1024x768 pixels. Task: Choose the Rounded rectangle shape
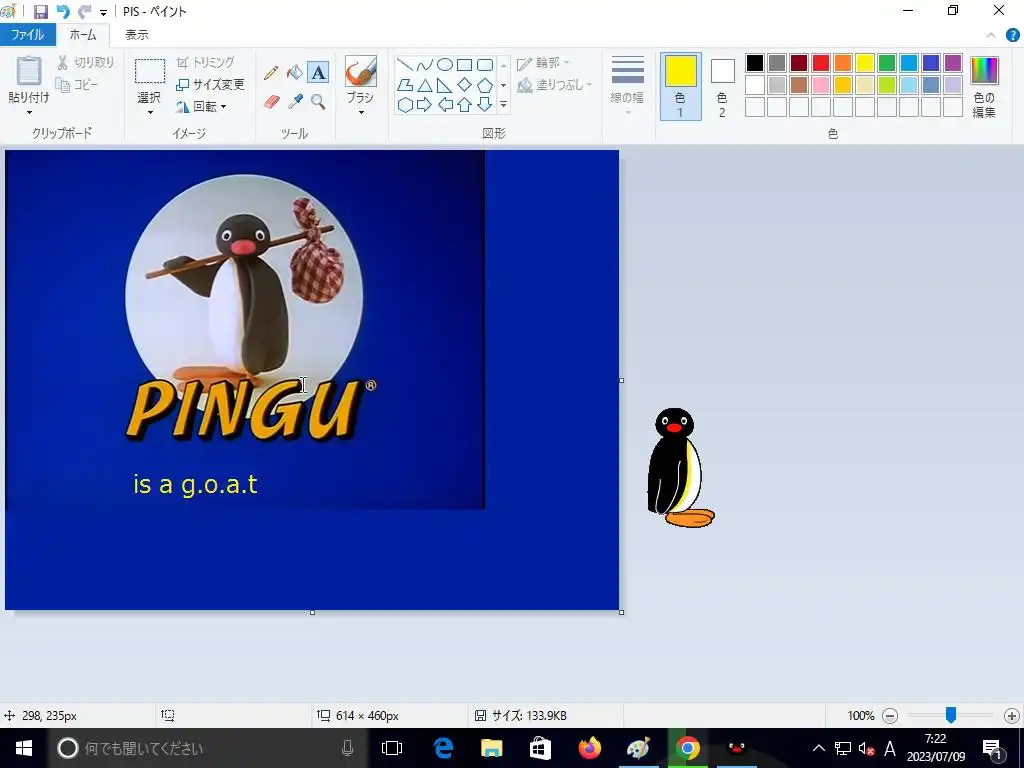pos(485,65)
